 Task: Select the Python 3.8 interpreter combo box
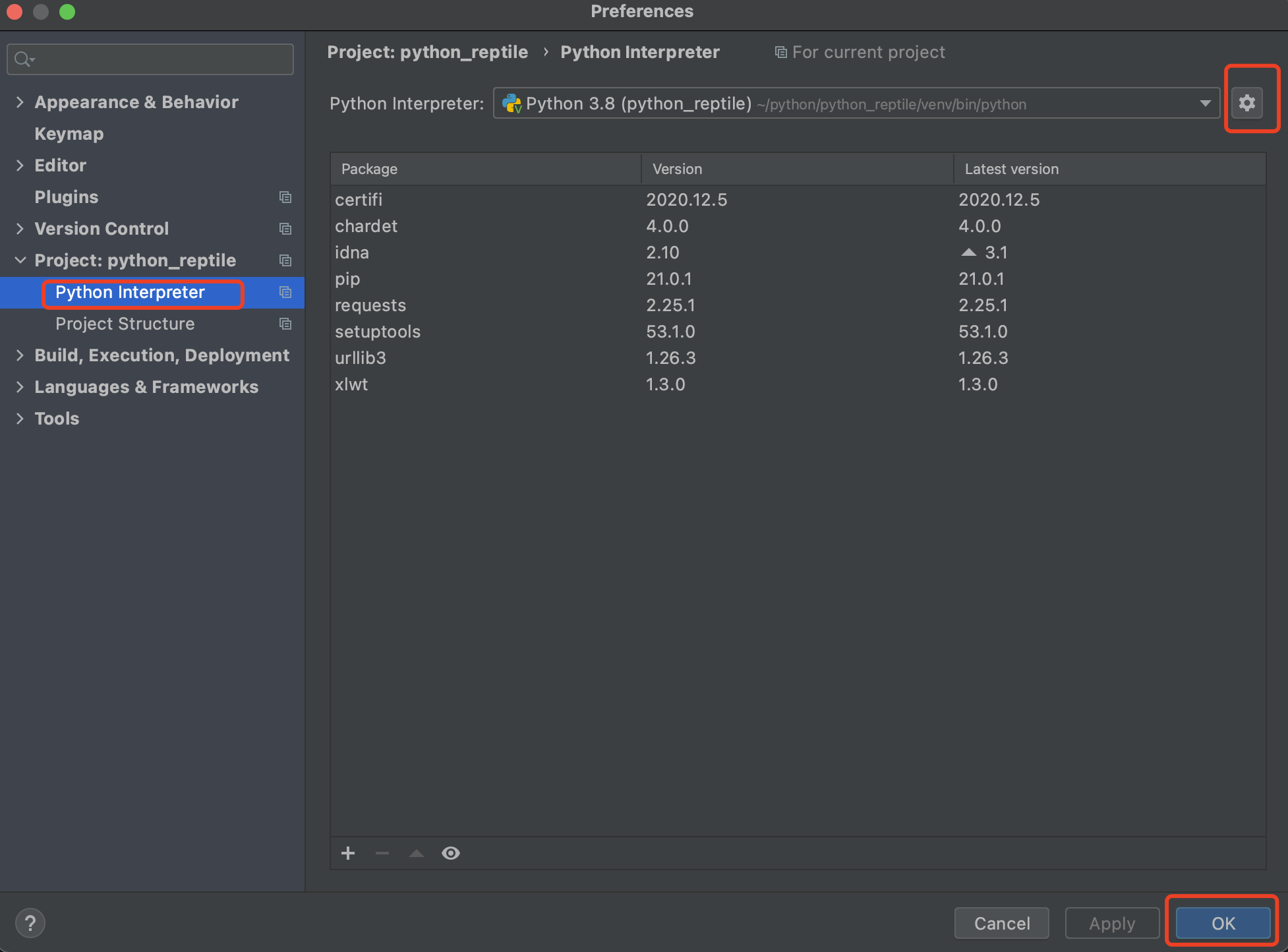(x=856, y=104)
